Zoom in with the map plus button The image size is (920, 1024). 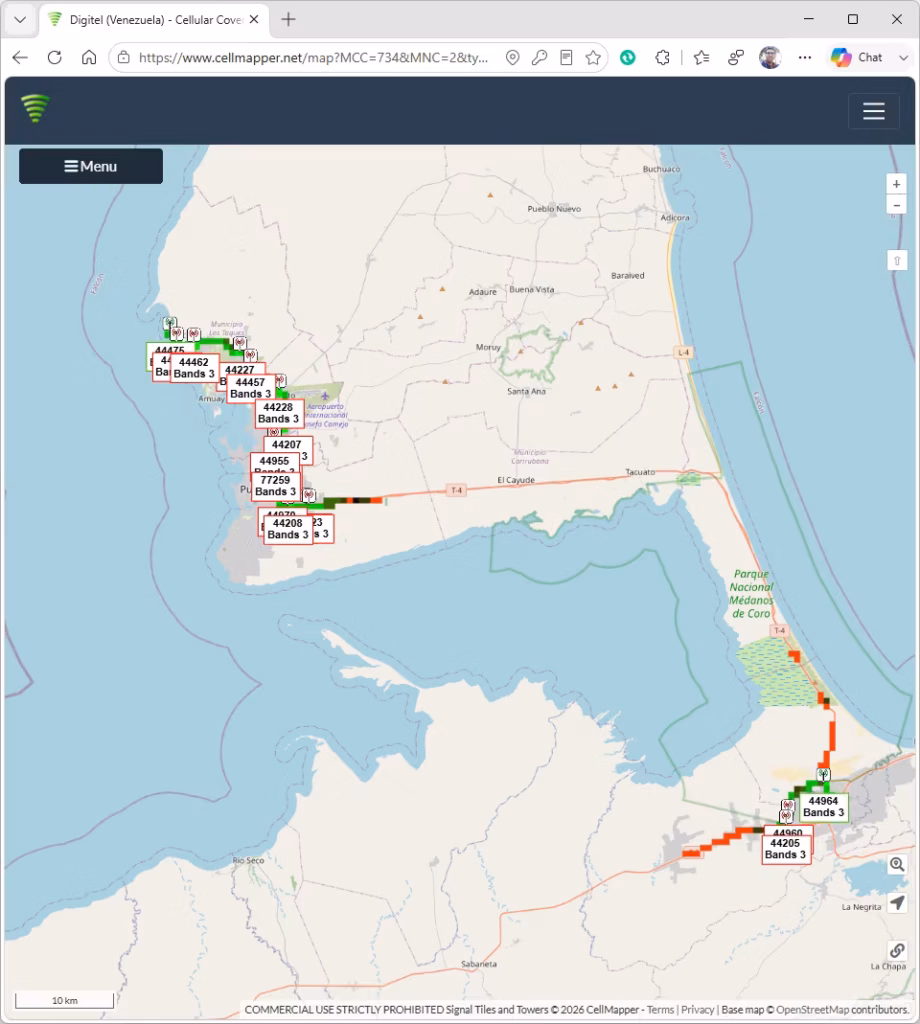point(896,184)
